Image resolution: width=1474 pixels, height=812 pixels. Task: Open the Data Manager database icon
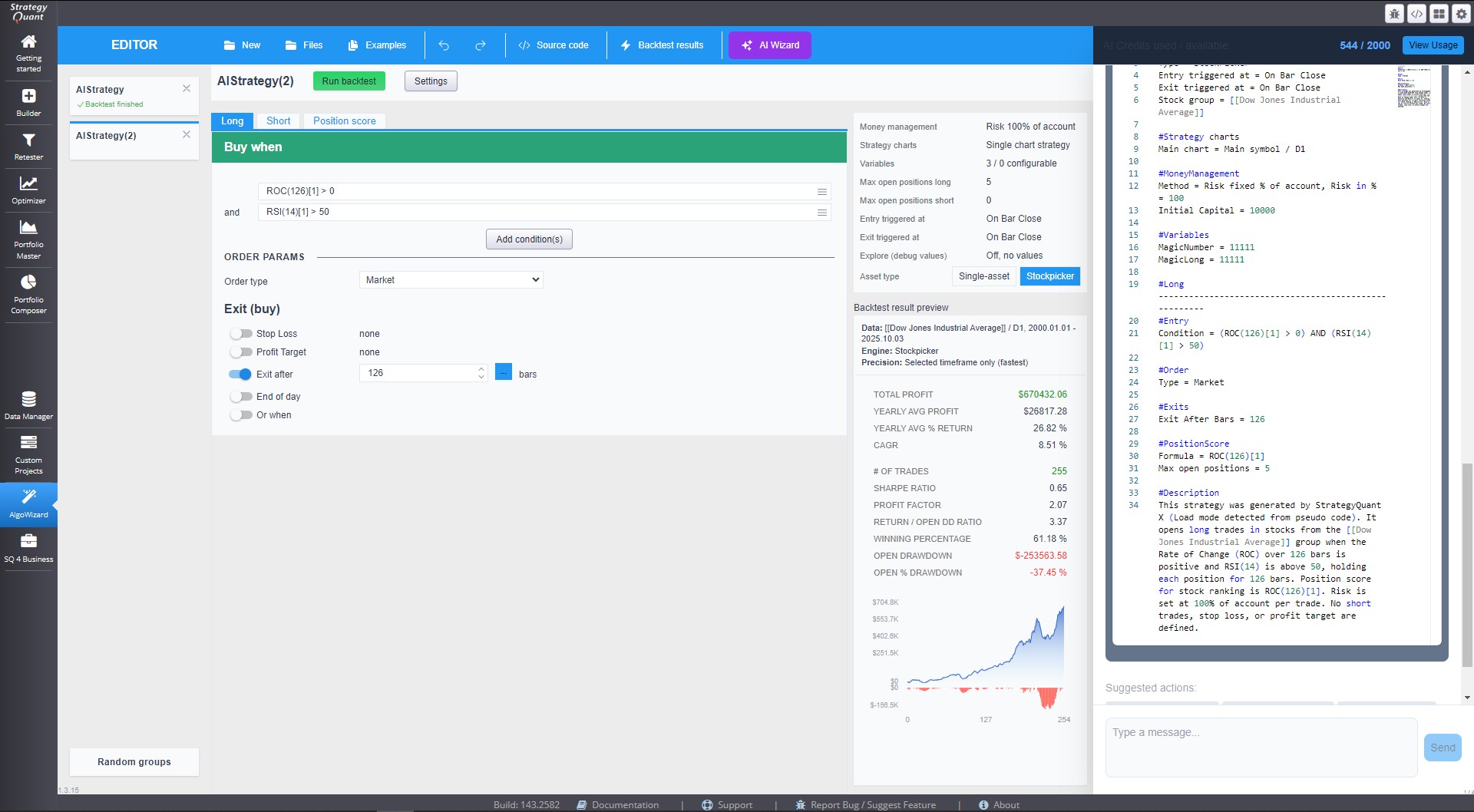28,404
